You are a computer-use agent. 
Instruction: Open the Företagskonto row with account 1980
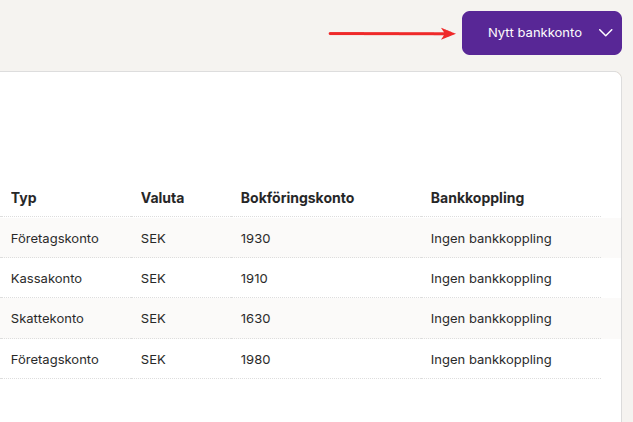(55, 359)
